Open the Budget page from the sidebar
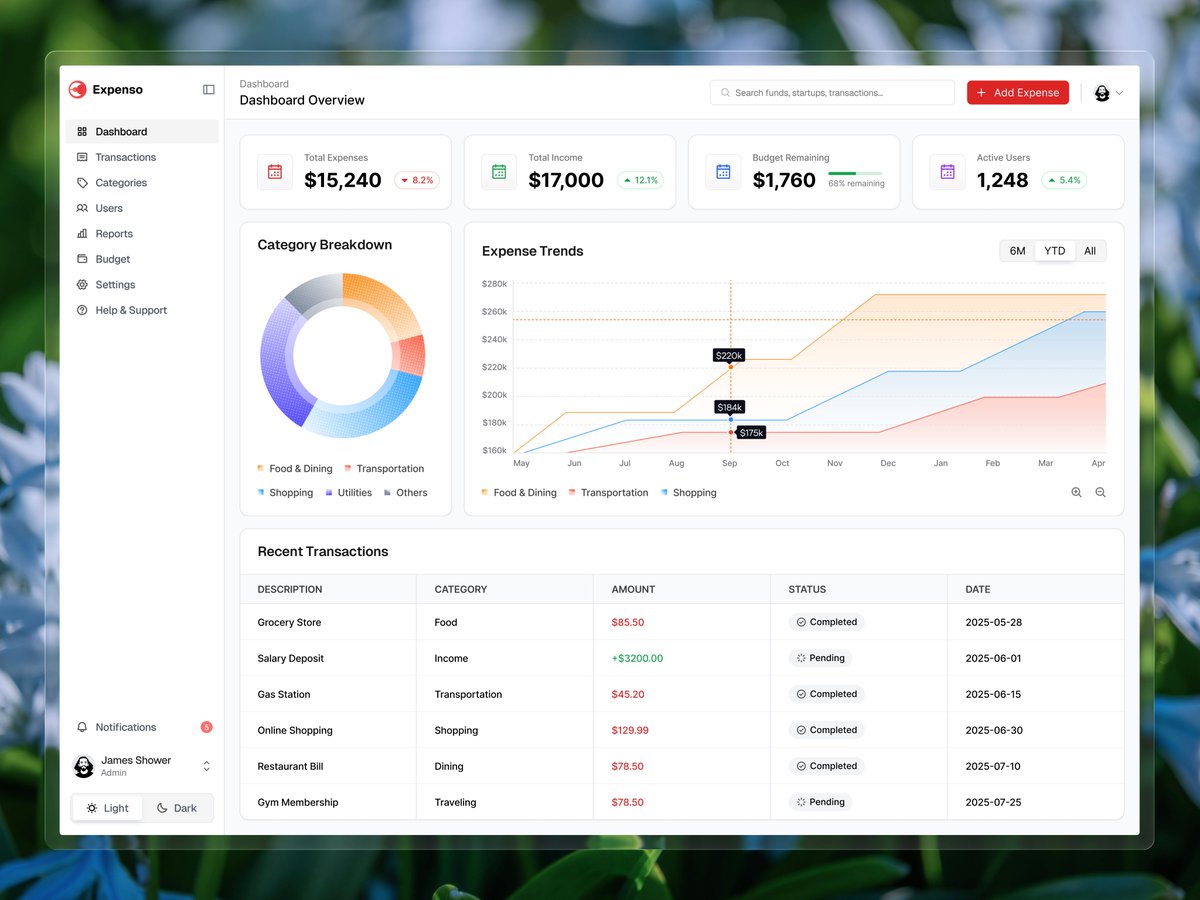This screenshot has width=1200, height=900. click(113, 258)
